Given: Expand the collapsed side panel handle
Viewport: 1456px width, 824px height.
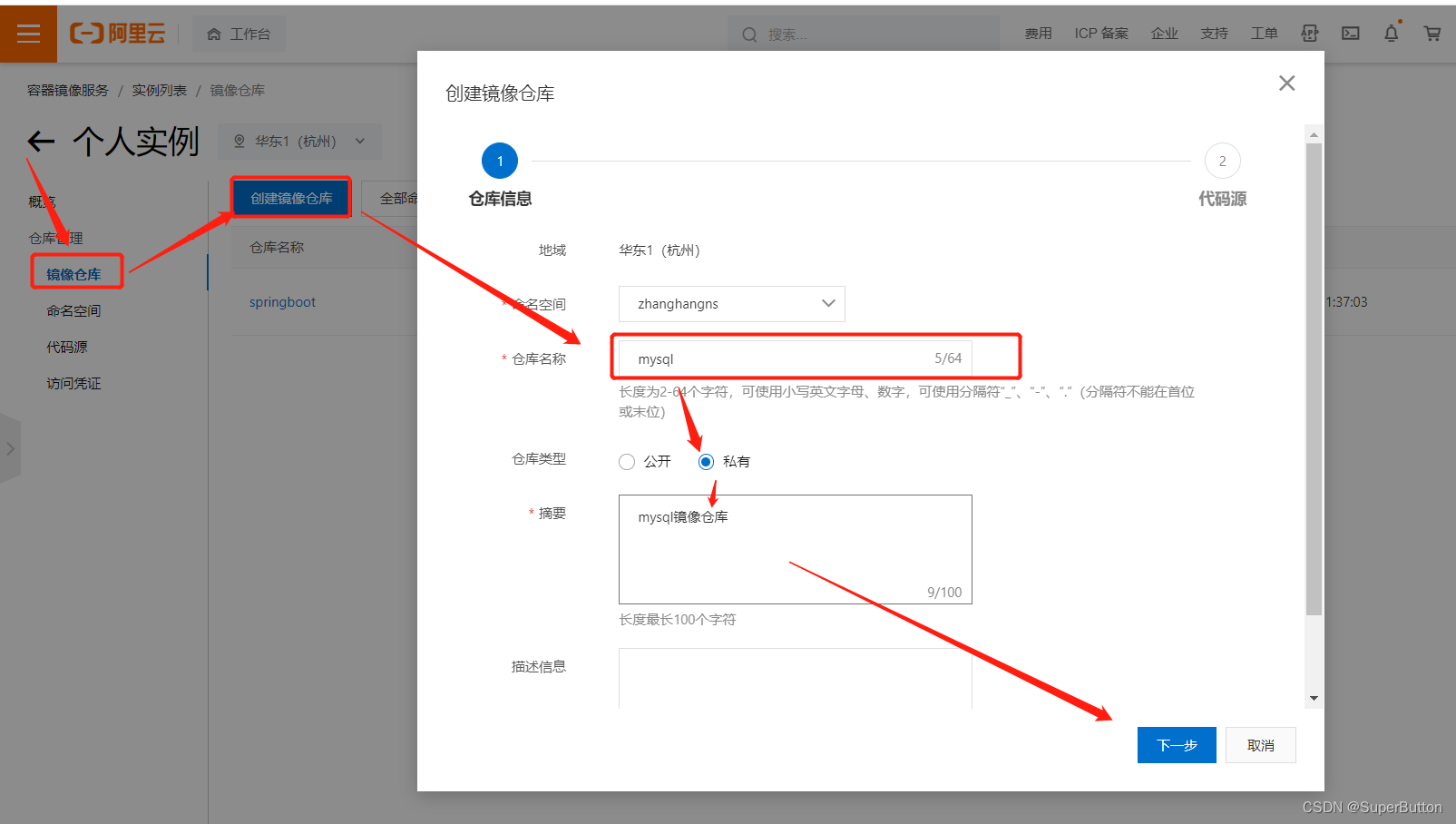Looking at the screenshot, I should point(10,448).
